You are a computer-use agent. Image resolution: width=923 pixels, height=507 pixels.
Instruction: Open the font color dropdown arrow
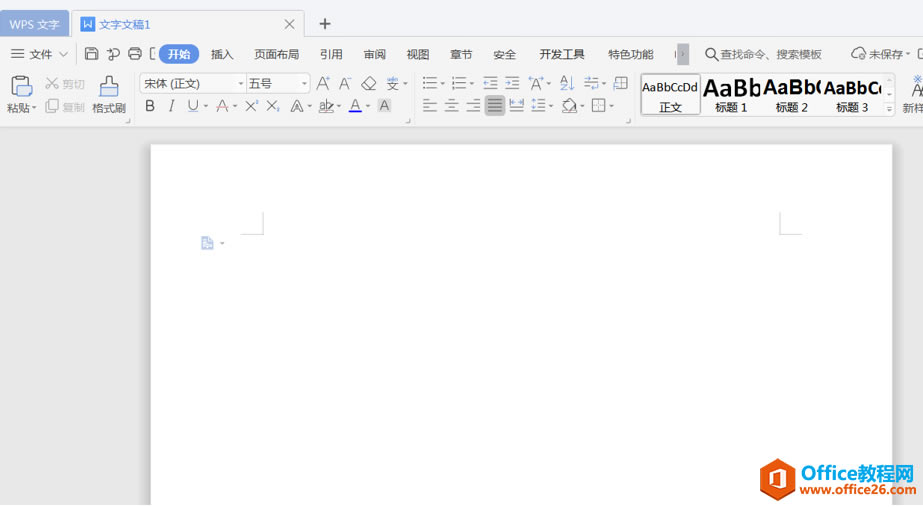[368, 107]
